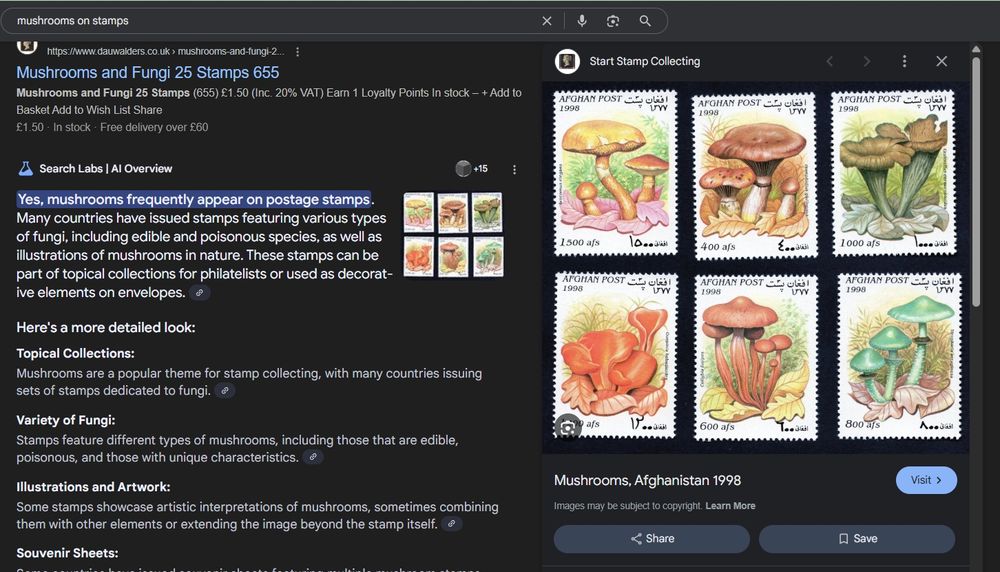This screenshot has height=572, width=1000.
Task: Go to next image with right chevron
Action: coord(867,61)
